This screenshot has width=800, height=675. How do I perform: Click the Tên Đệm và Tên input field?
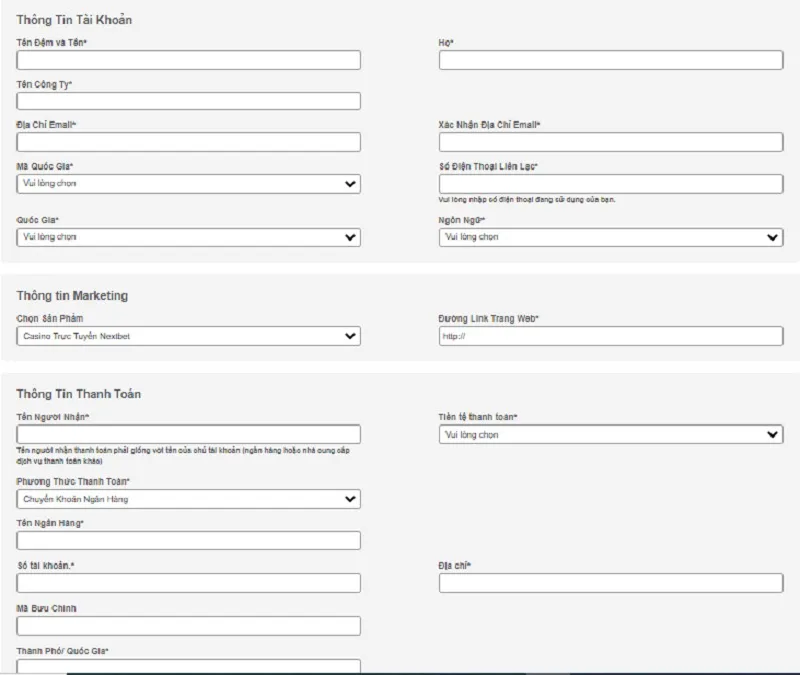tap(188, 61)
